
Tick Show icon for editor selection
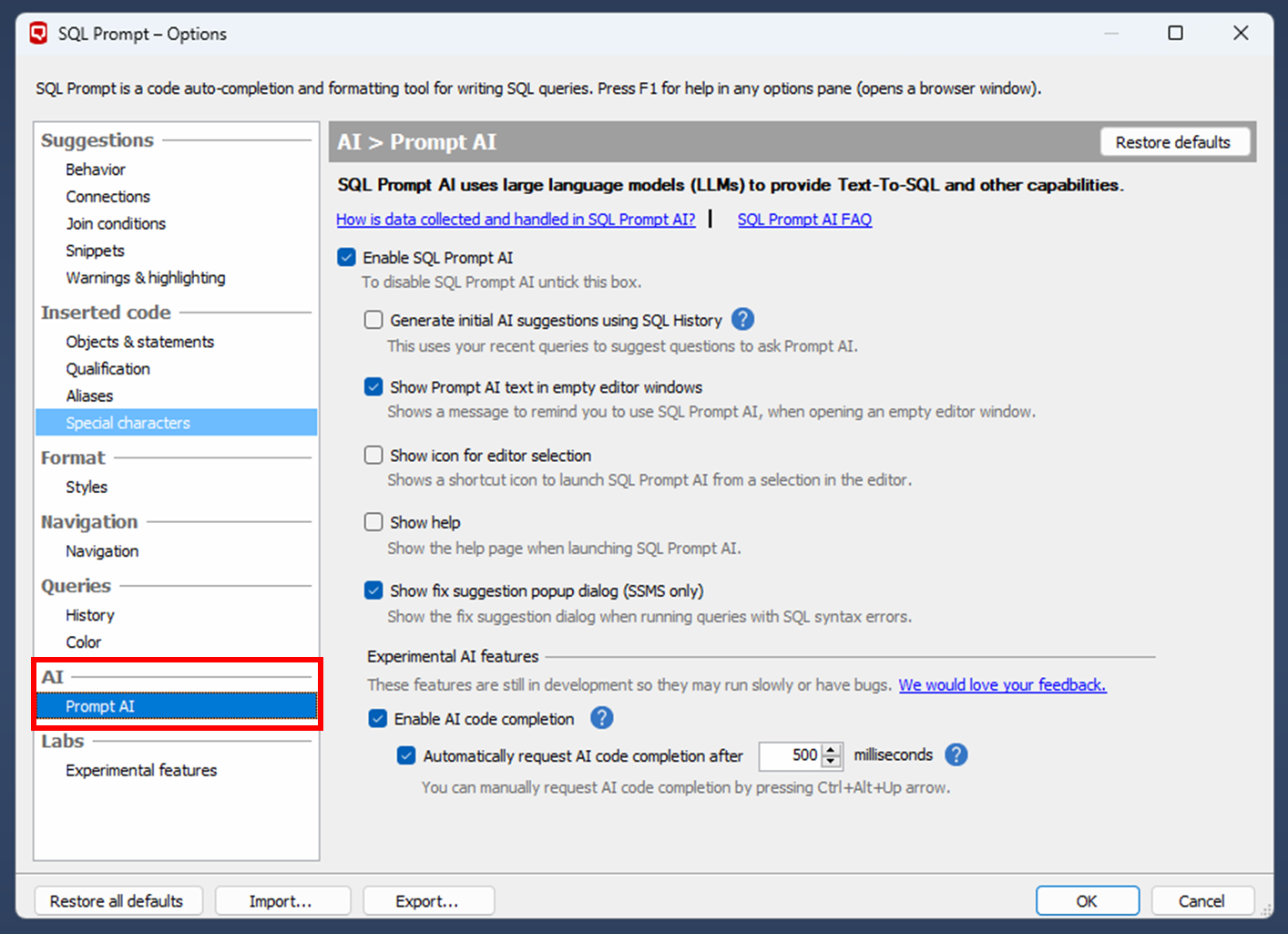pyautogui.click(x=373, y=455)
